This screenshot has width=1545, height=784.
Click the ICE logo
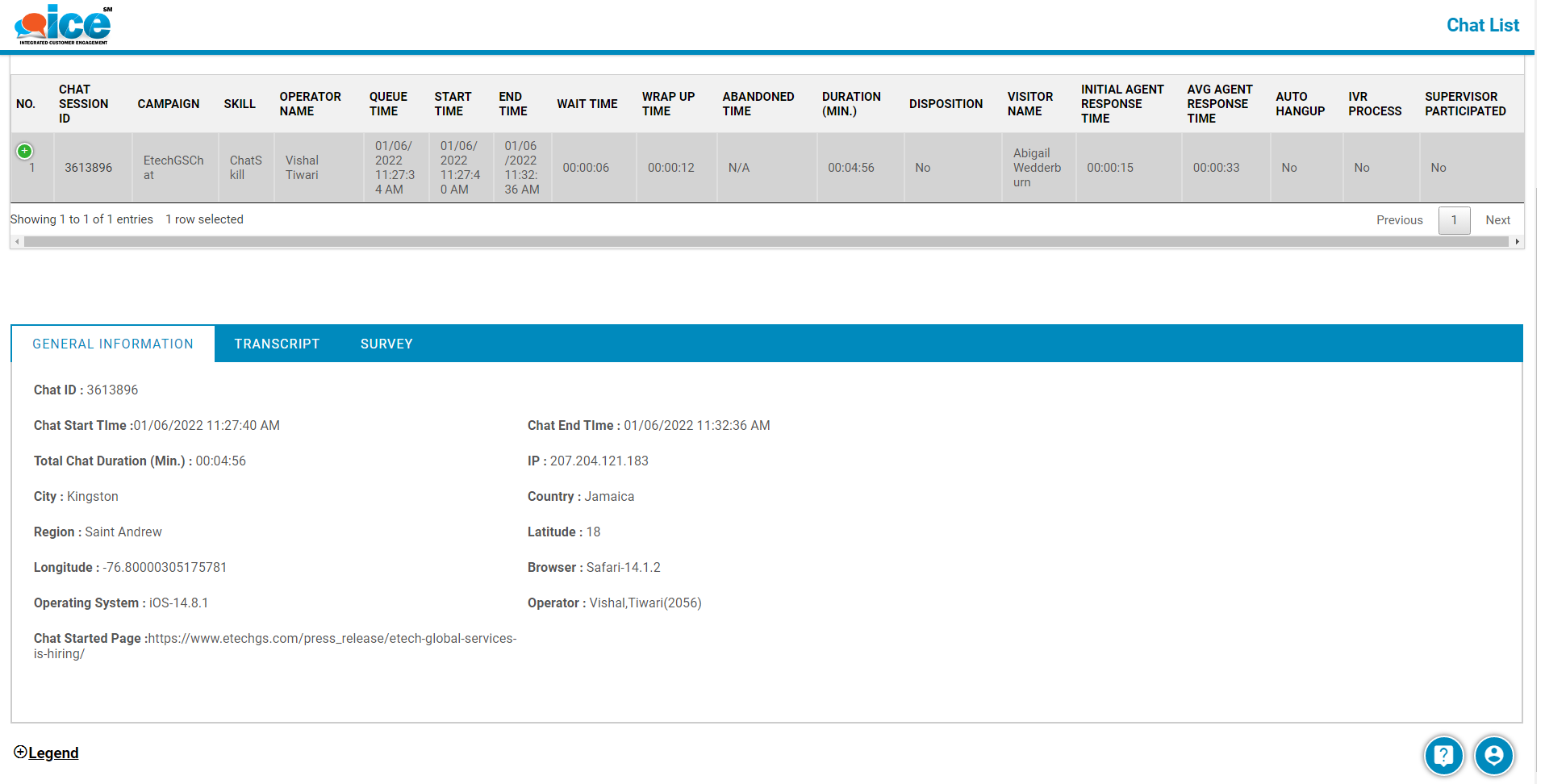63,25
